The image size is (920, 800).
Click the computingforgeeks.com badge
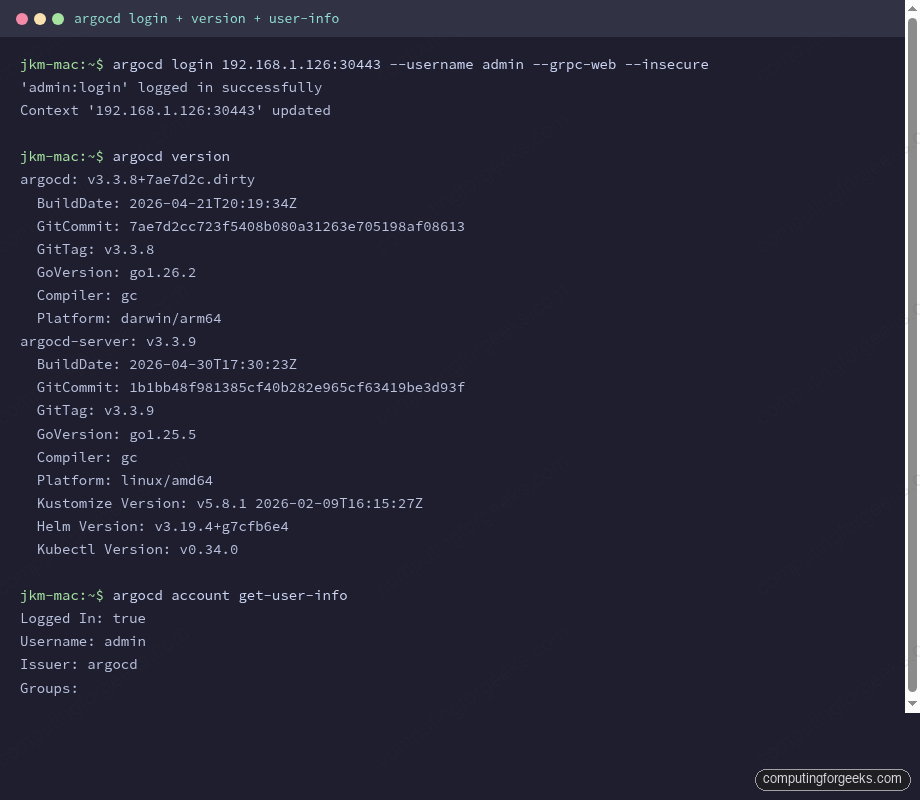(832, 779)
